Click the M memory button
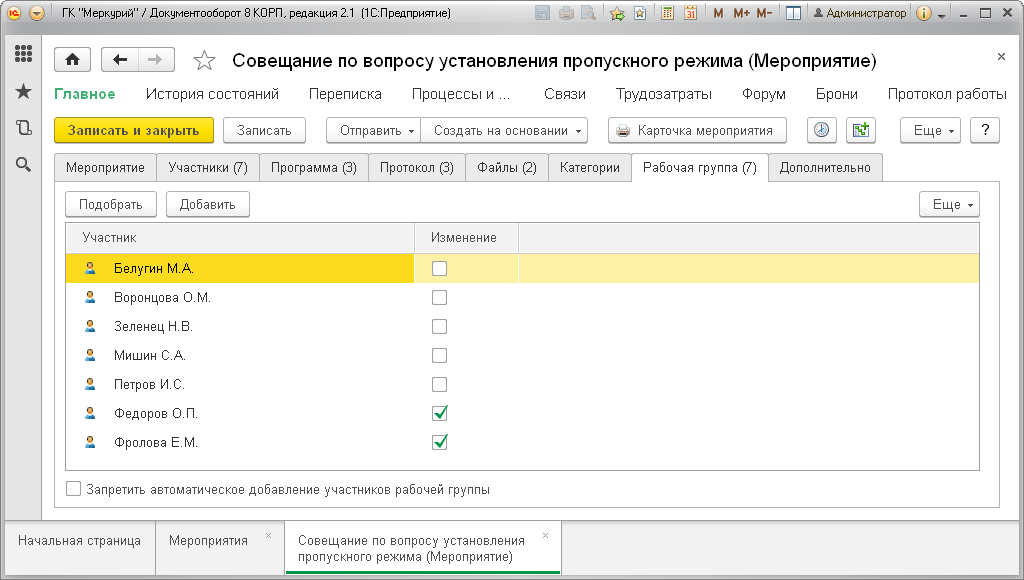The width and height of the screenshot is (1024, 580). pyautogui.click(x=718, y=12)
